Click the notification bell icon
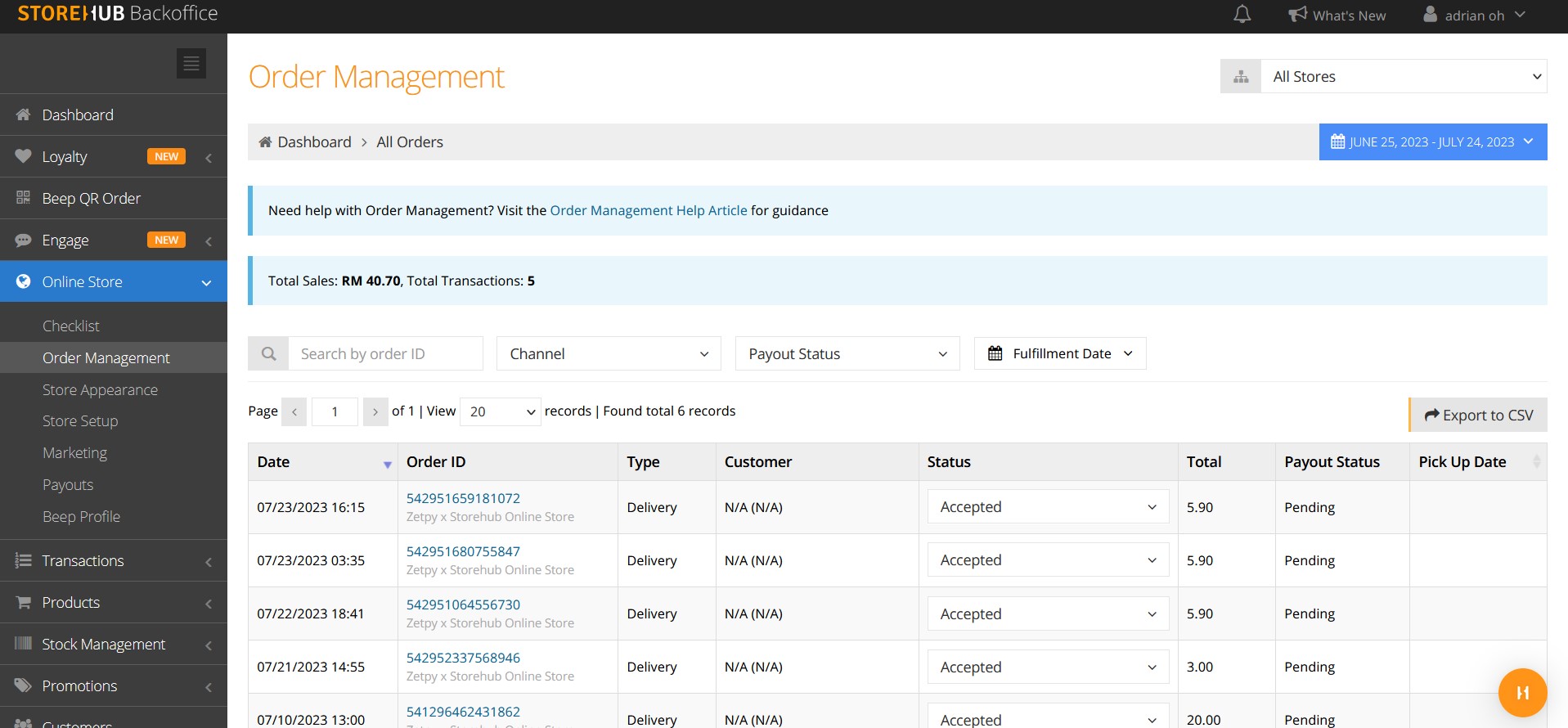Screen dimensions: 1568x728 tap(1242, 15)
